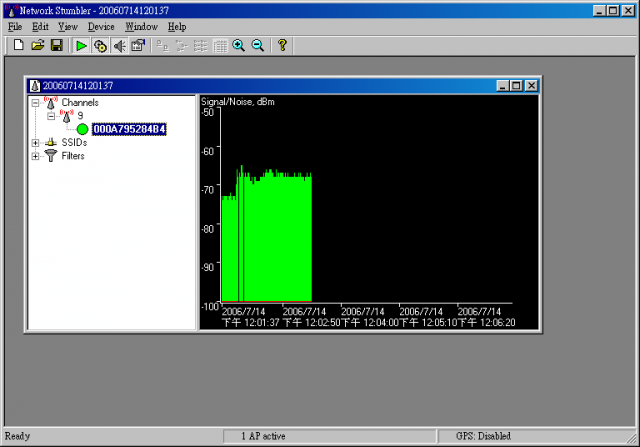This screenshot has width=640, height=447.
Task: Open the View menu
Action: click(68, 27)
